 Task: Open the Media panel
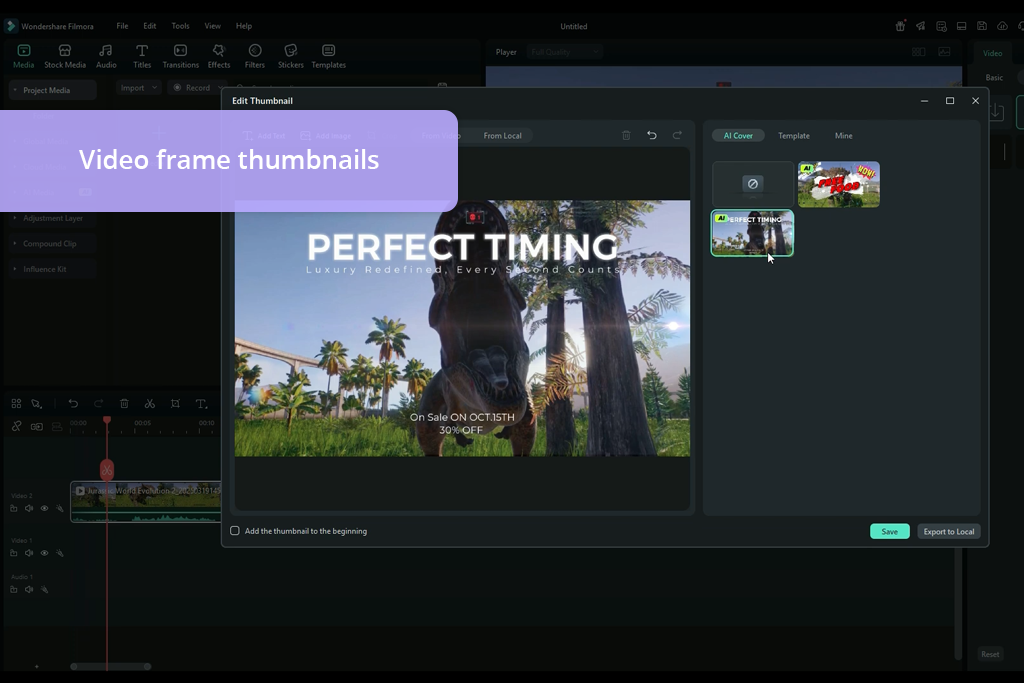[24, 56]
